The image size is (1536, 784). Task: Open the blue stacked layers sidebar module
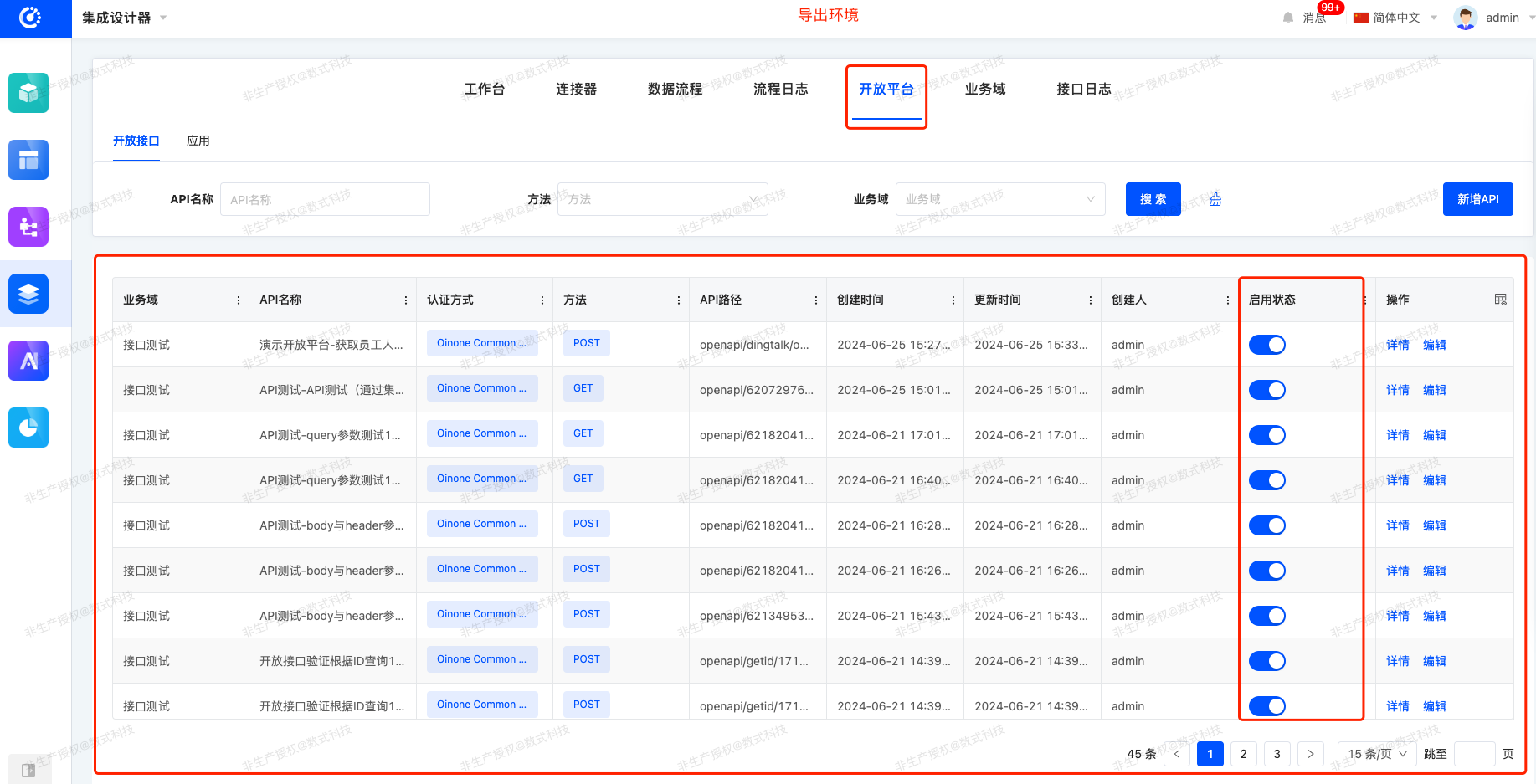tap(28, 294)
